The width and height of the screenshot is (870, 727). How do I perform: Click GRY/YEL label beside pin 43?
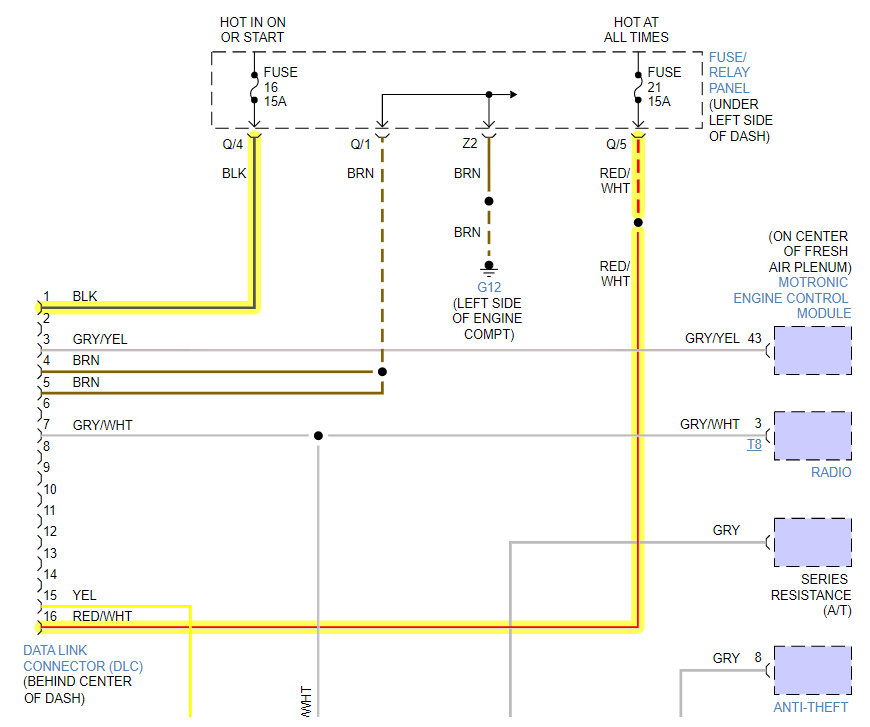(x=712, y=339)
